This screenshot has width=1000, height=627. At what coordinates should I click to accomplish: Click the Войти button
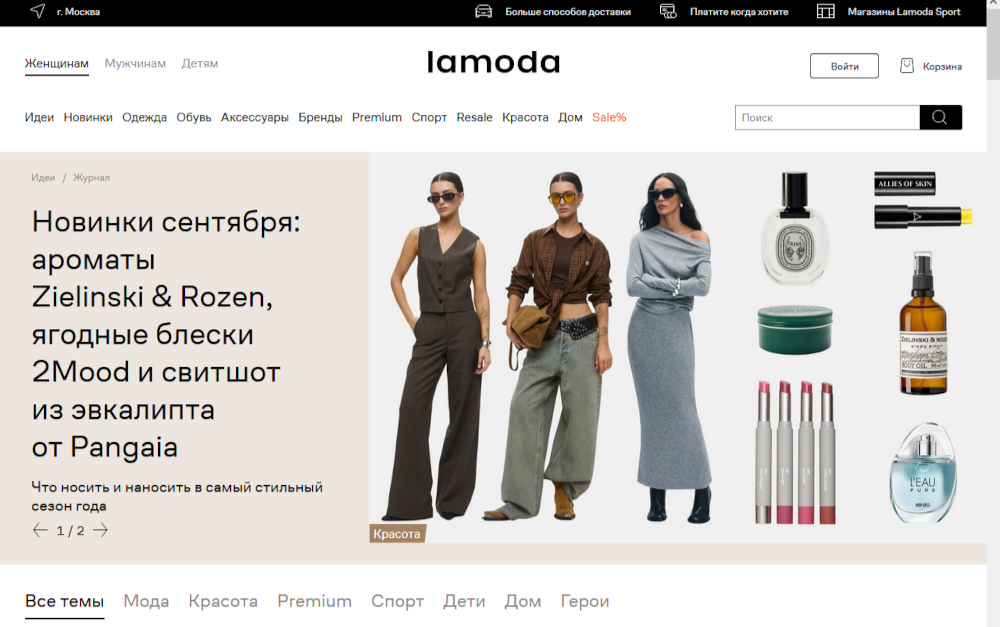coord(844,66)
